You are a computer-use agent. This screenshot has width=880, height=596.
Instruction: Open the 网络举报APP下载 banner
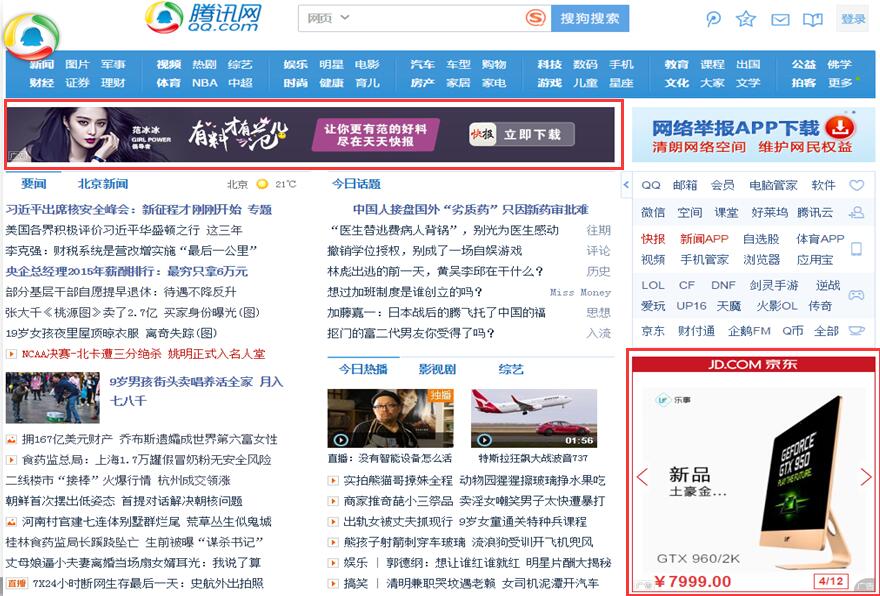(x=753, y=135)
